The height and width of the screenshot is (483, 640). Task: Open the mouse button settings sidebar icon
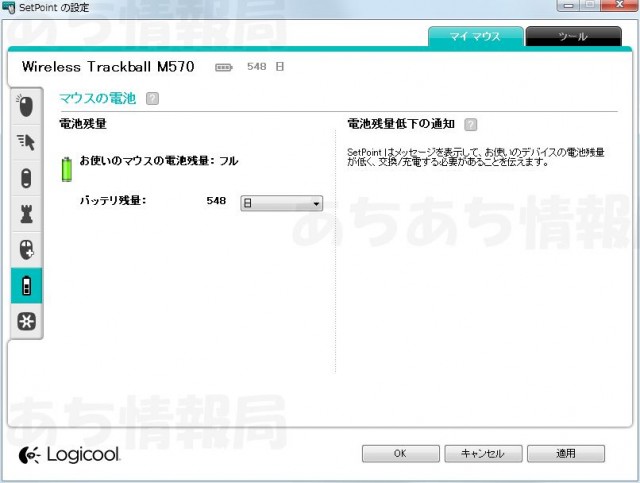click(x=25, y=105)
